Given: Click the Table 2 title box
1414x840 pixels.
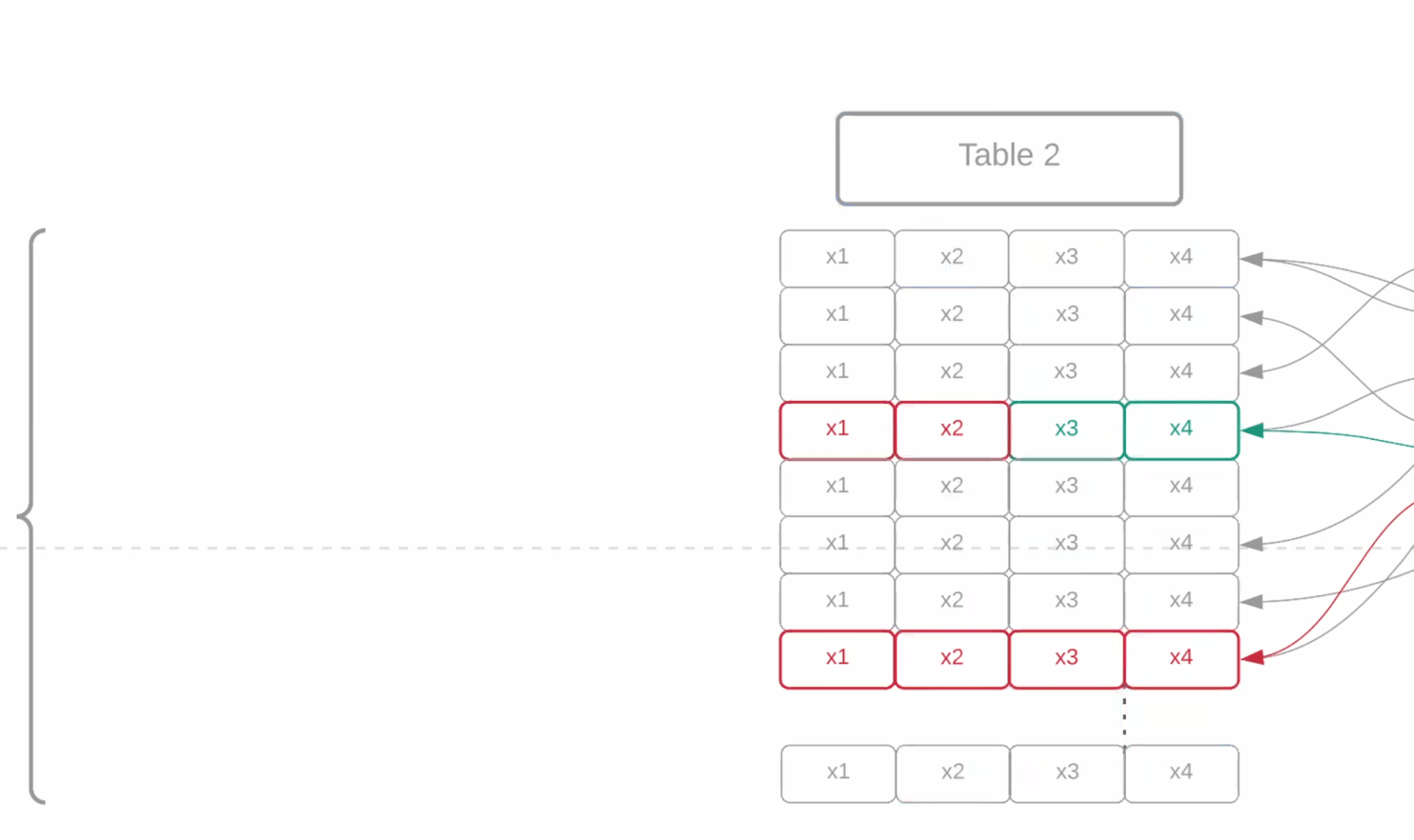Looking at the screenshot, I should pyautogui.click(x=1008, y=158).
